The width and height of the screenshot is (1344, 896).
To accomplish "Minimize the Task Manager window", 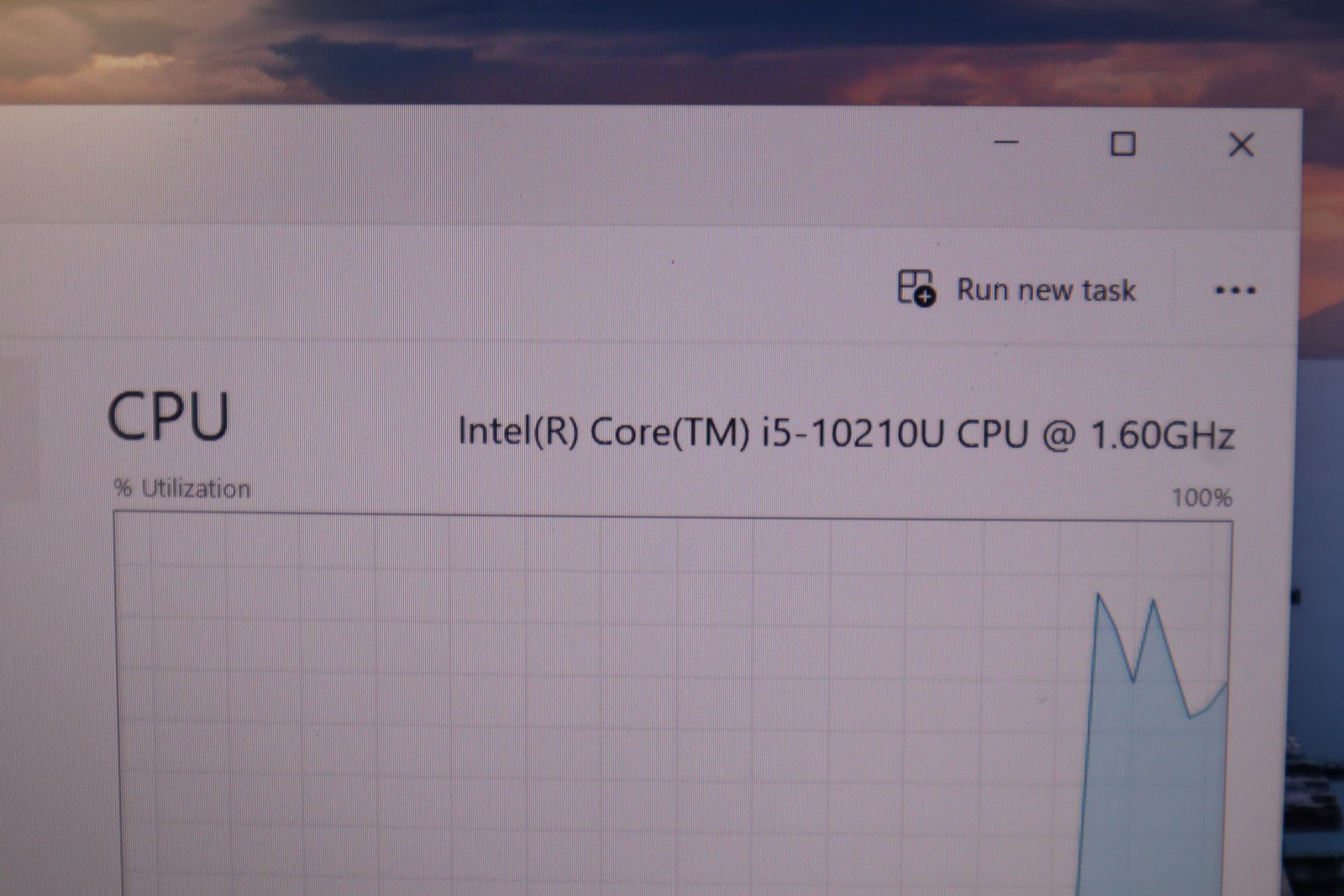I will 1006,143.
